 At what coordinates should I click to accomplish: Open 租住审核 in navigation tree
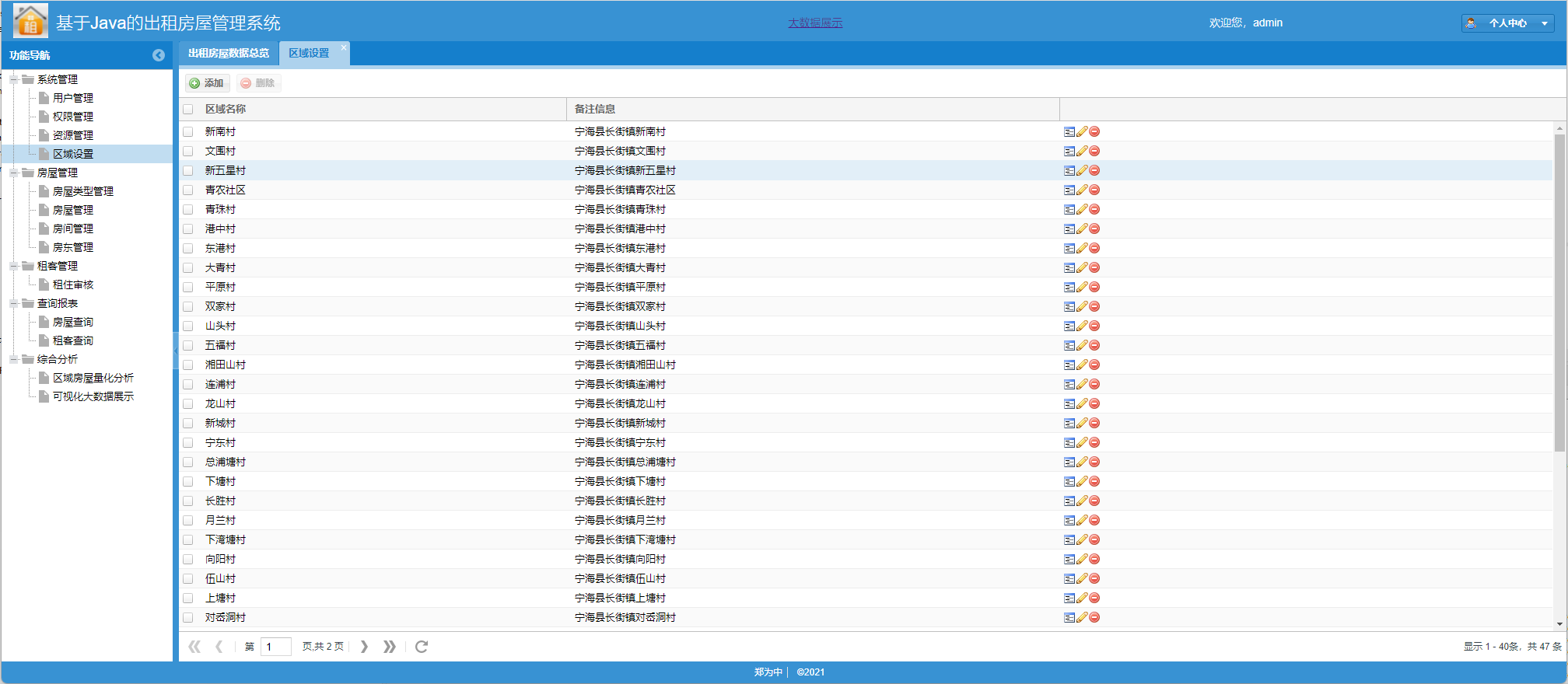73,284
